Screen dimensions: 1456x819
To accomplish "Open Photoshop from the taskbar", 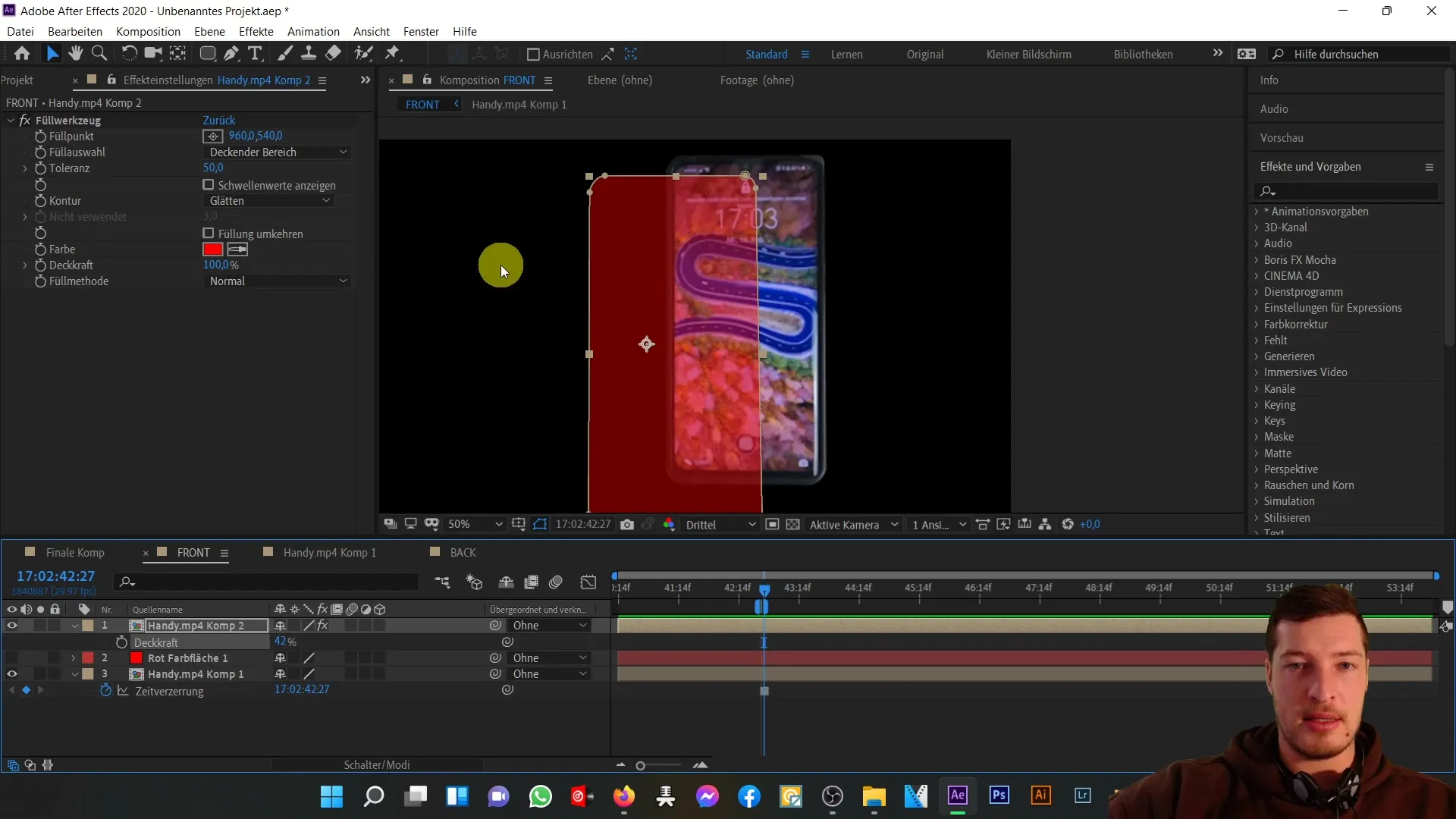I will (999, 795).
